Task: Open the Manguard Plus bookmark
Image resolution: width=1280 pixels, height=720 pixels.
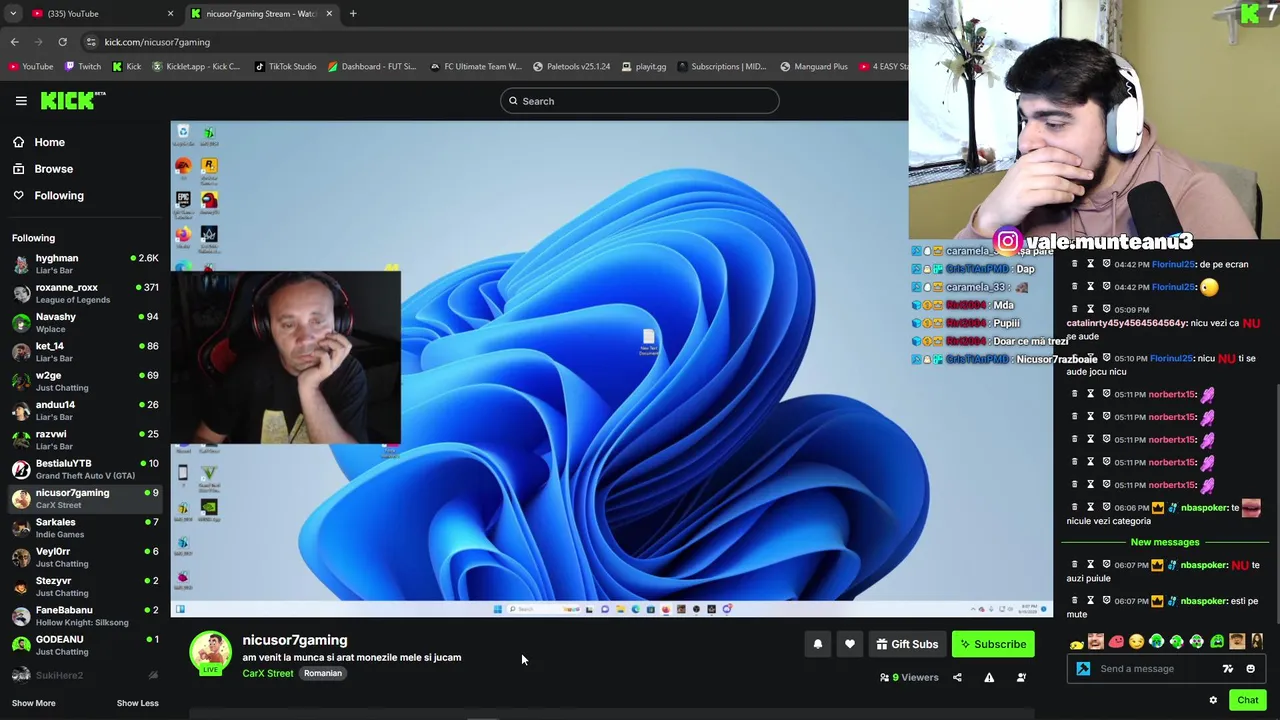Action: pos(813,67)
